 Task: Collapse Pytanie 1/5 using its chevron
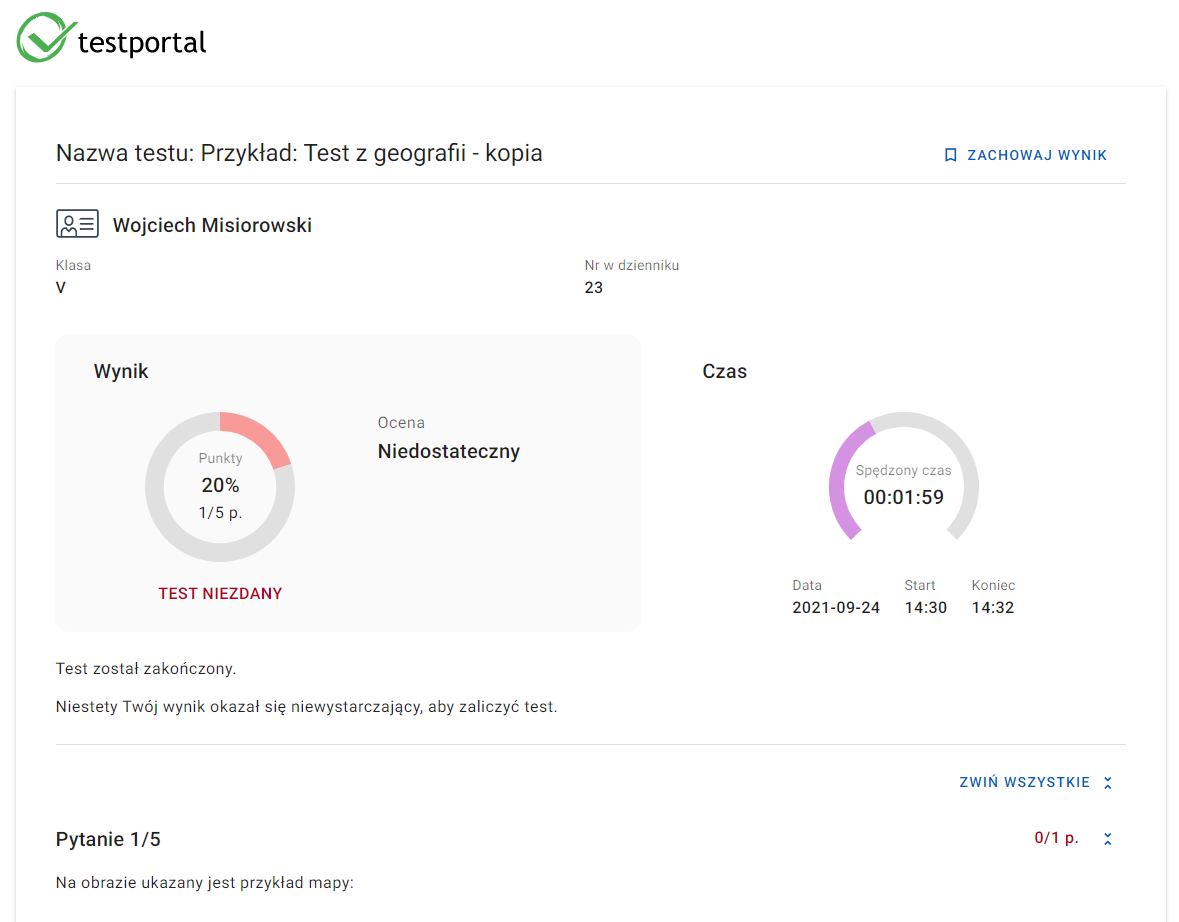1108,839
